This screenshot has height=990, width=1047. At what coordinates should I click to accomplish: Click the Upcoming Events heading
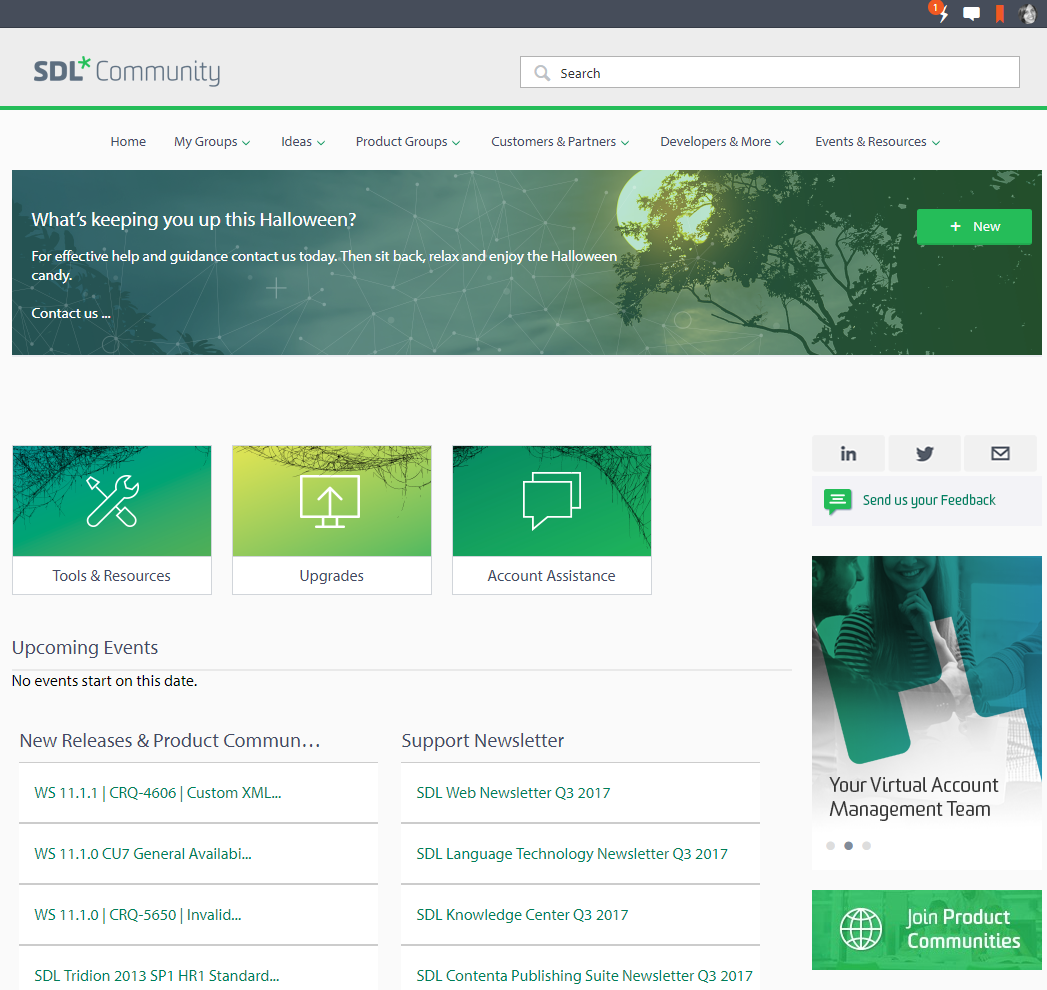pyautogui.click(x=85, y=648)
